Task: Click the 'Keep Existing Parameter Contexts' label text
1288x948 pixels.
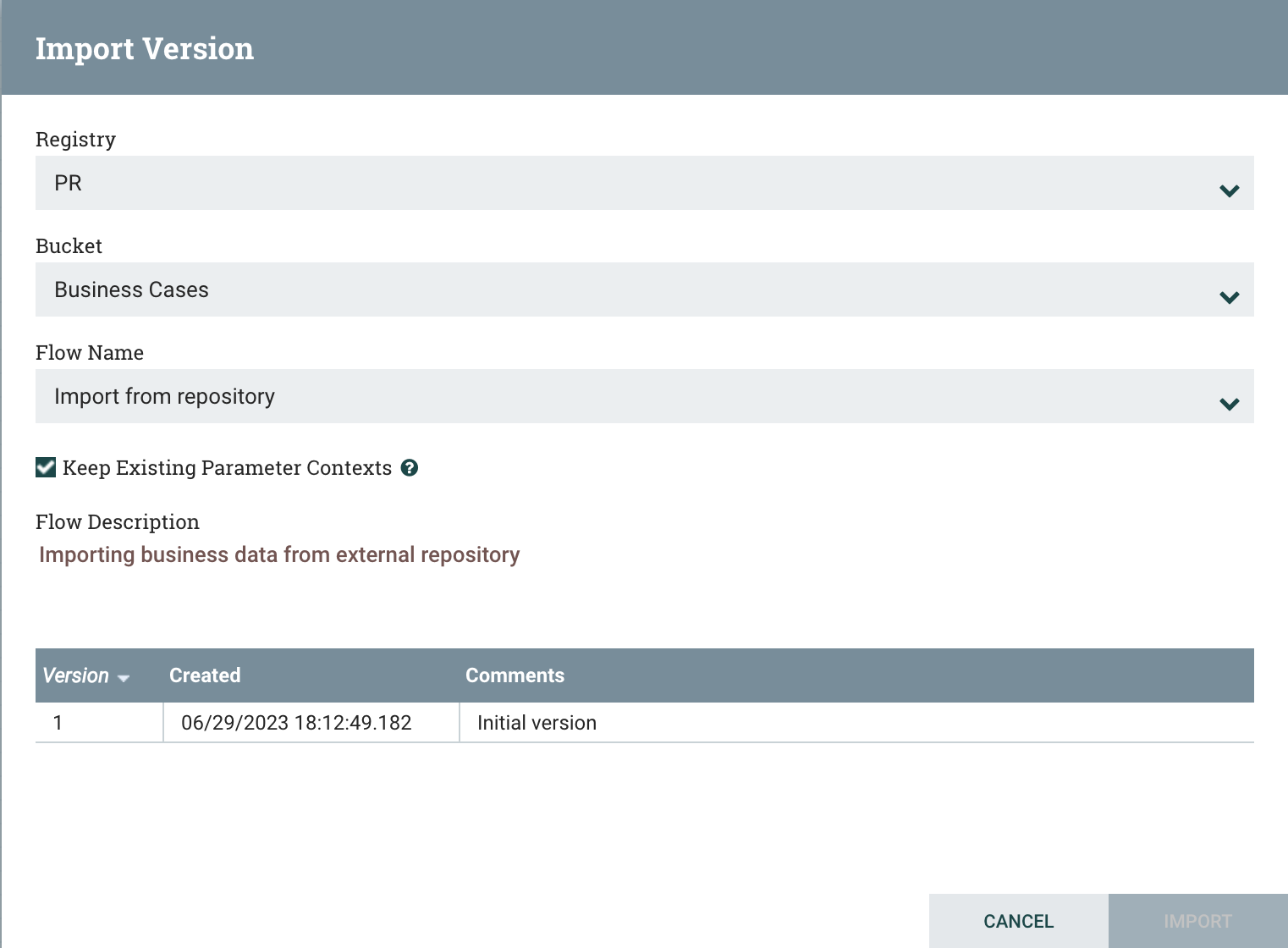Action: (x=227, y=468)
